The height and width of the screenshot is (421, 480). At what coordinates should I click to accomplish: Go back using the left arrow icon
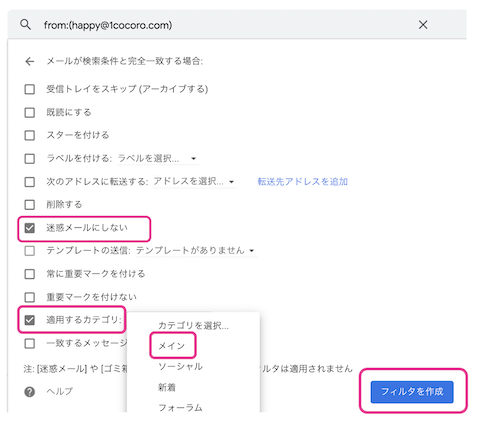coord(30,61)
